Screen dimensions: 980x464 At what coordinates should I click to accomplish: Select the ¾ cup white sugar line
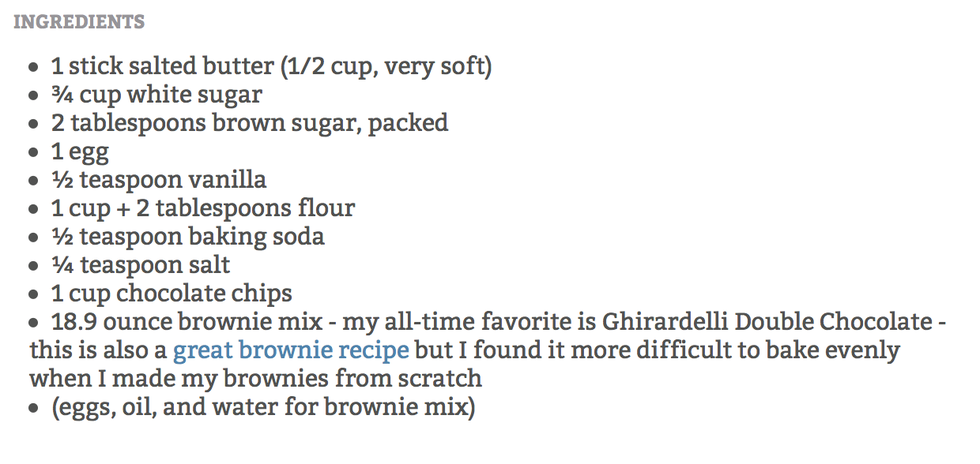click(157, 96)
